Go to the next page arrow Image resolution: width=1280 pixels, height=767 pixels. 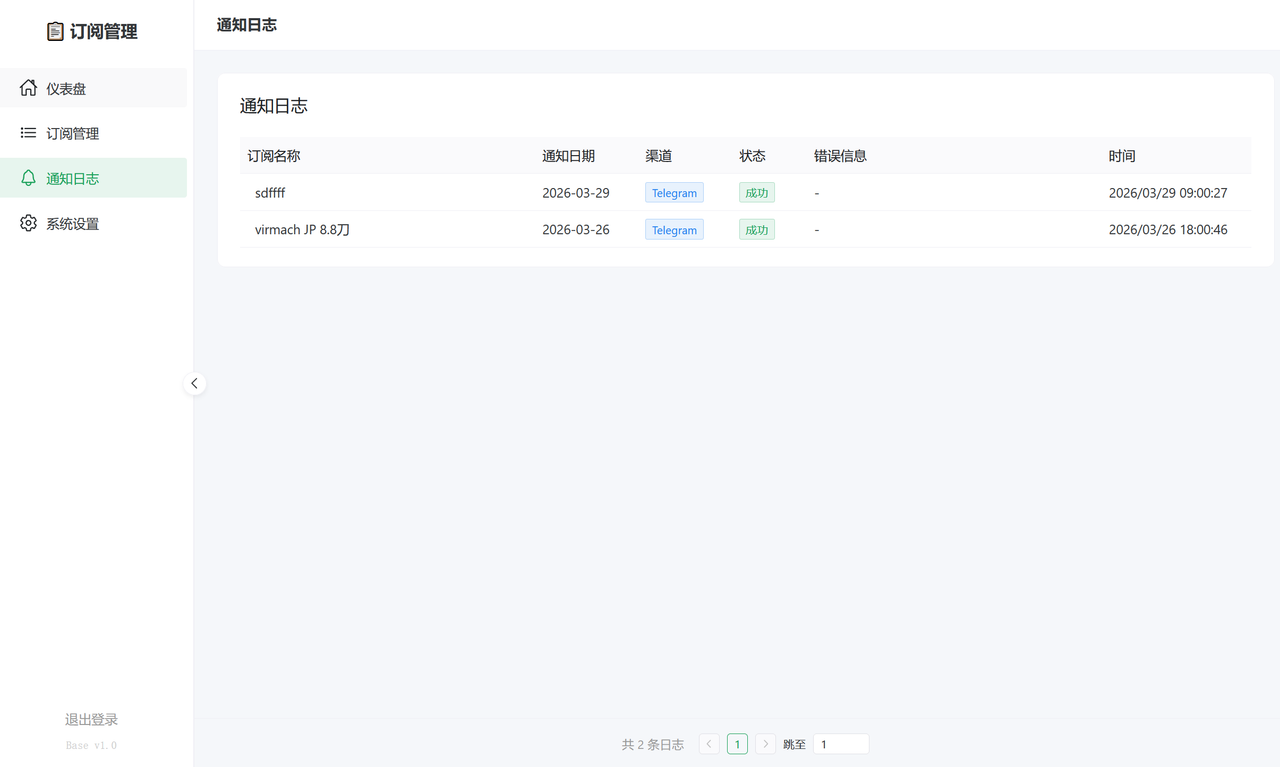[765, 744]
